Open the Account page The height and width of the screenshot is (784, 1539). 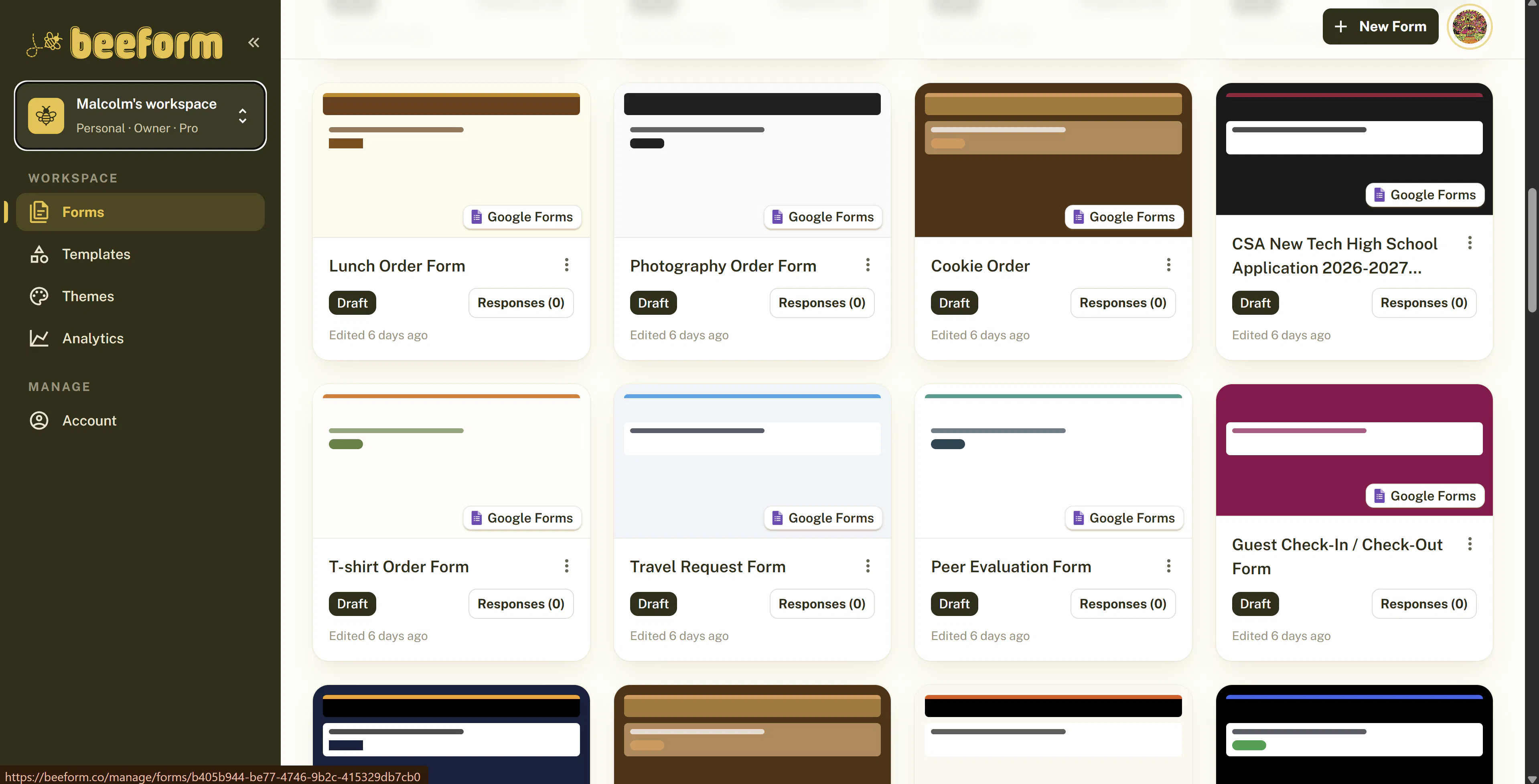pyautogui.click(x=140, y=420)
